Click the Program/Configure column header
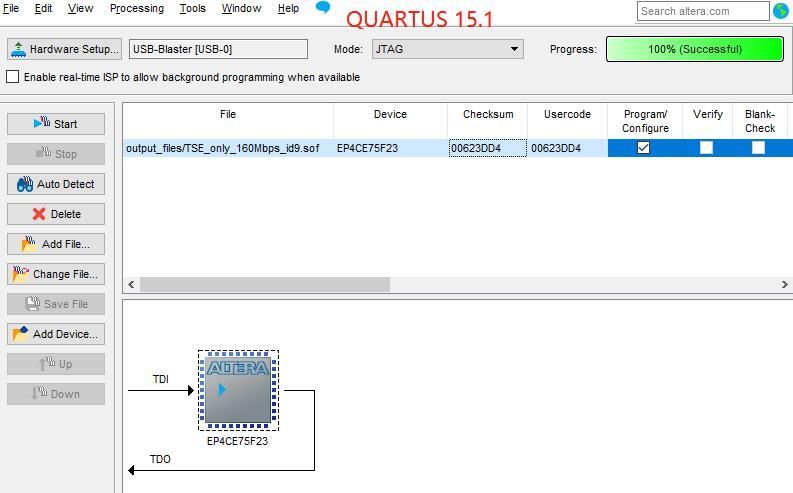The image size is (793, 493). tap(645, 121)
